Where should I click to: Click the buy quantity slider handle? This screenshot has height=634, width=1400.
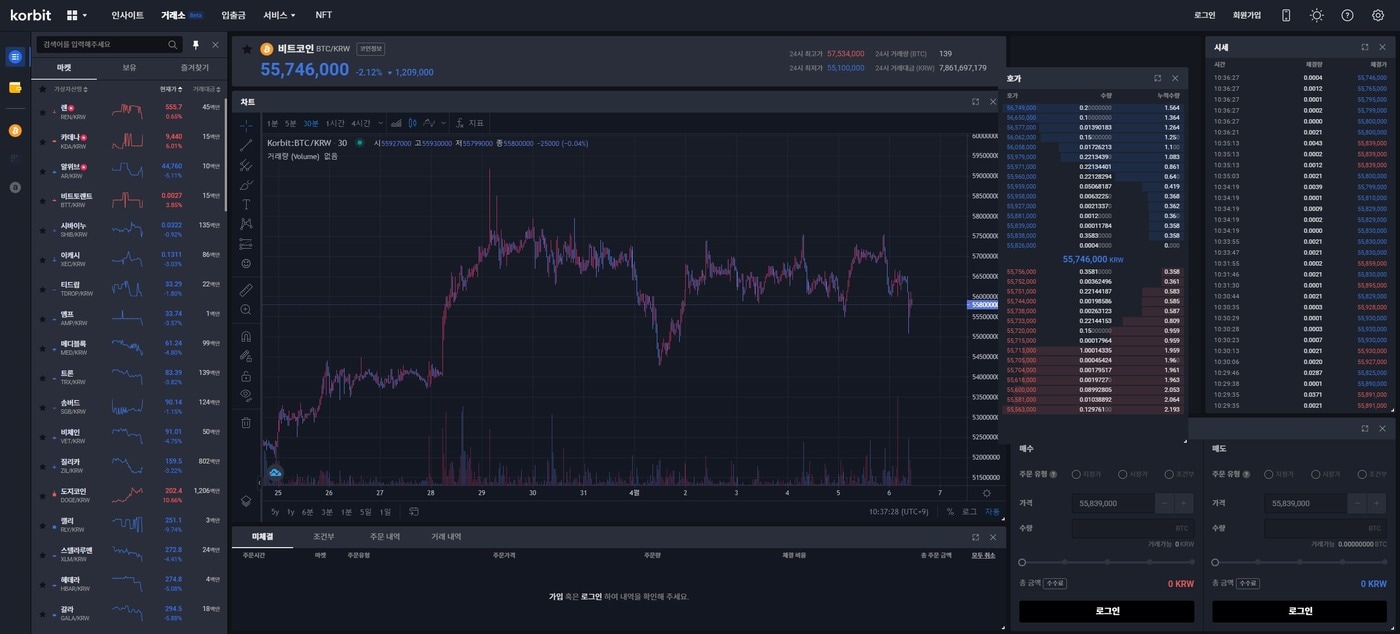coord(1022,562)
